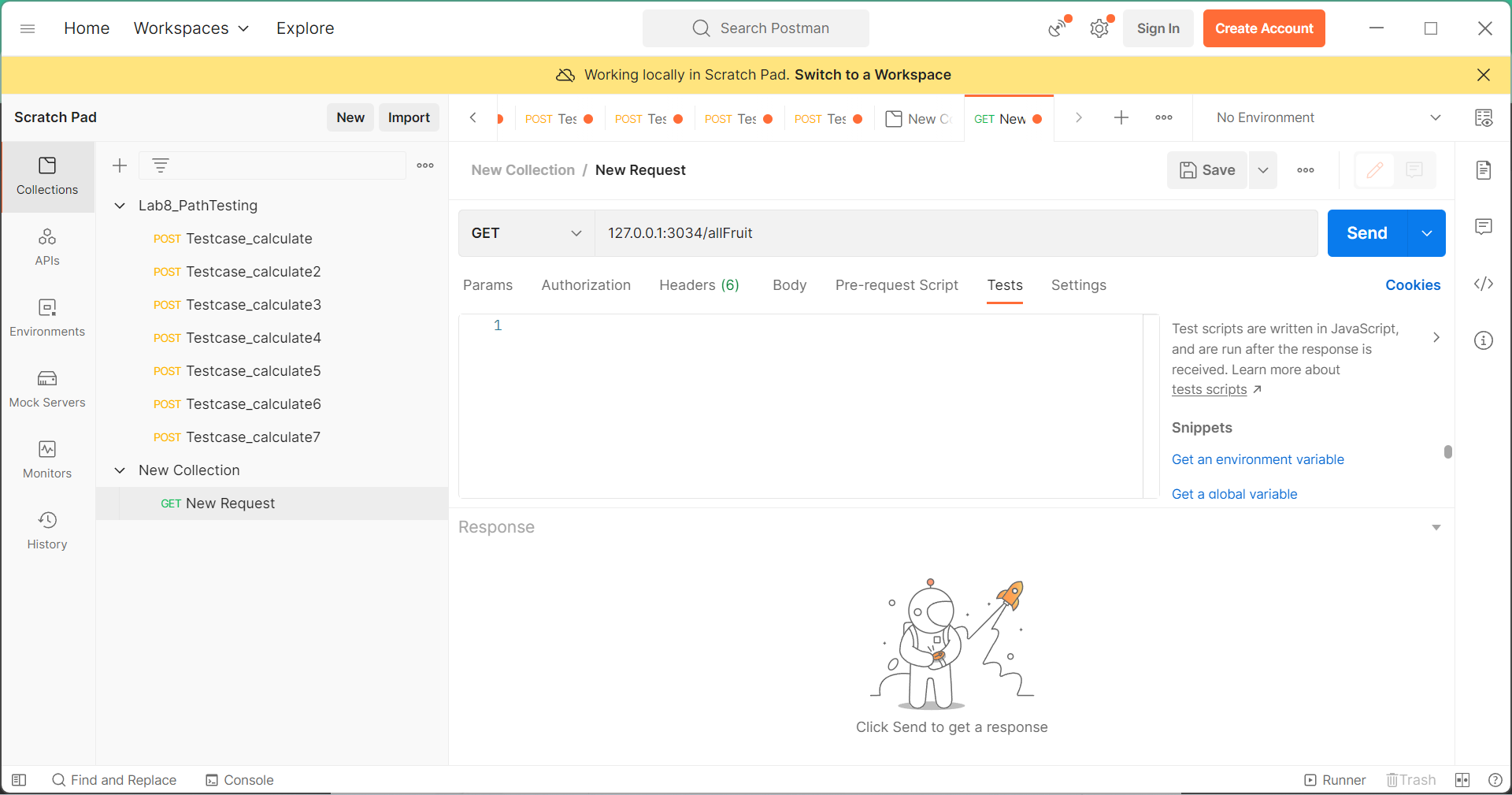1512x795 pixels.
Task: Open the GET method dropdown
Action: pos(526,233)
